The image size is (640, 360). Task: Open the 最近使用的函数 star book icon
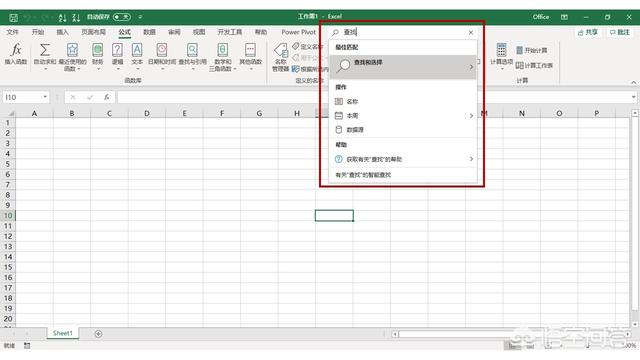(x=72, y=50)
